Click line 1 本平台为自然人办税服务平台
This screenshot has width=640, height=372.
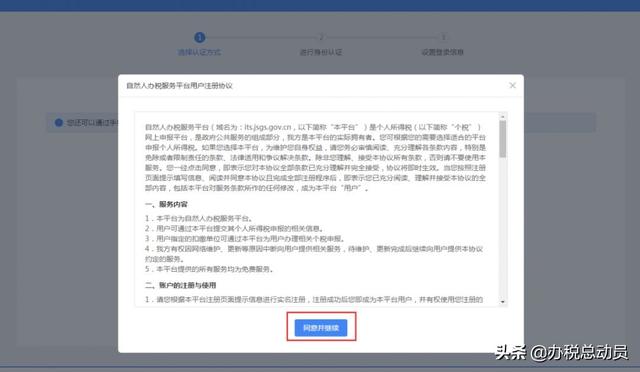point(199,218)
